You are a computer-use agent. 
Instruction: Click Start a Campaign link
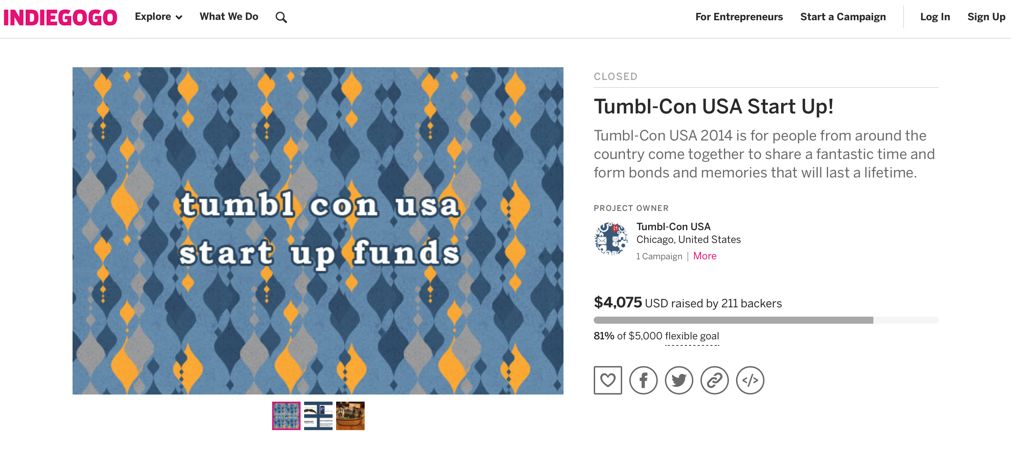click(x=843, y=17)
